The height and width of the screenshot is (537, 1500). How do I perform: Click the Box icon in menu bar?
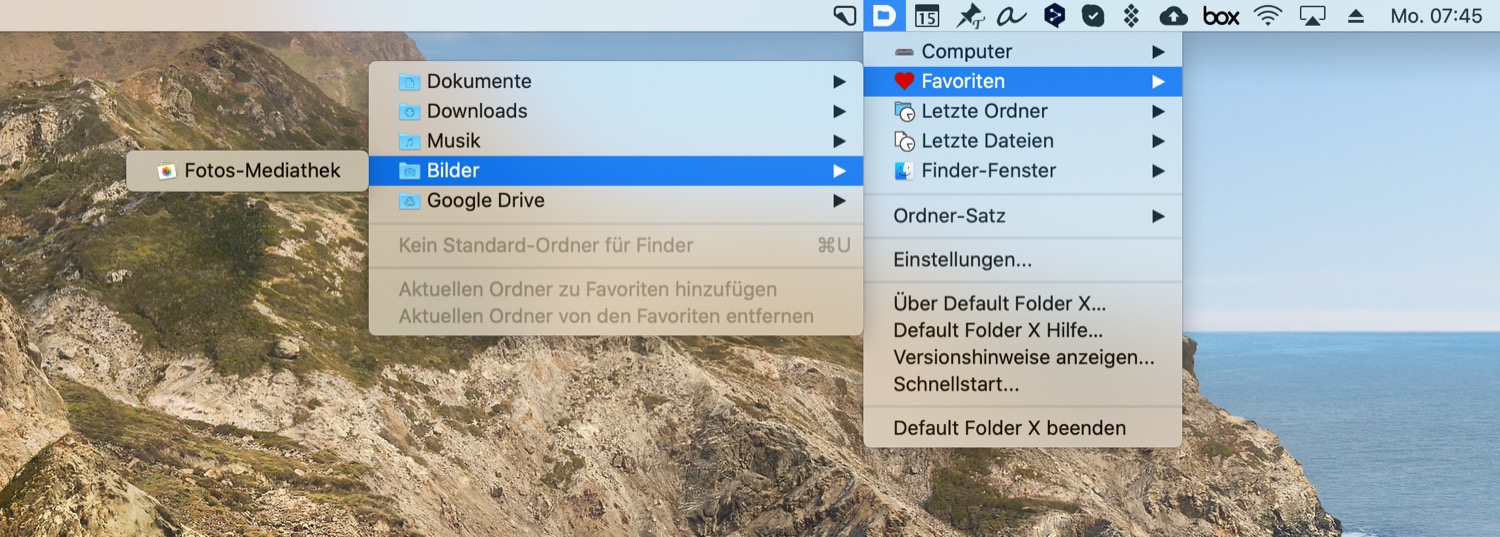tap(1220, 15)
